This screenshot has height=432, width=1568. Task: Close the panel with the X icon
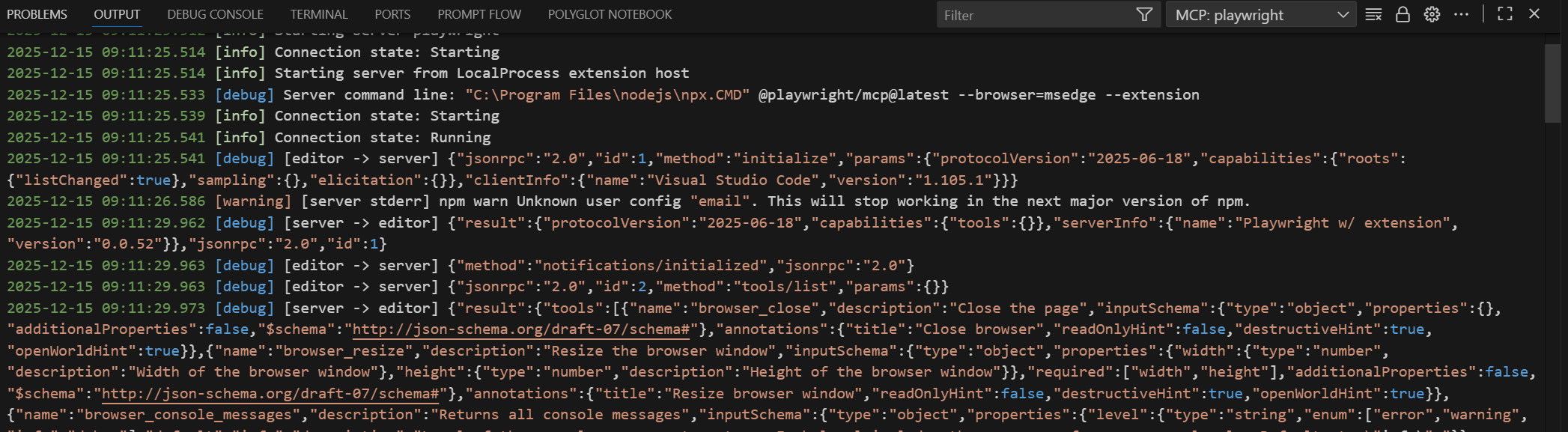[x=1534, y=14]
